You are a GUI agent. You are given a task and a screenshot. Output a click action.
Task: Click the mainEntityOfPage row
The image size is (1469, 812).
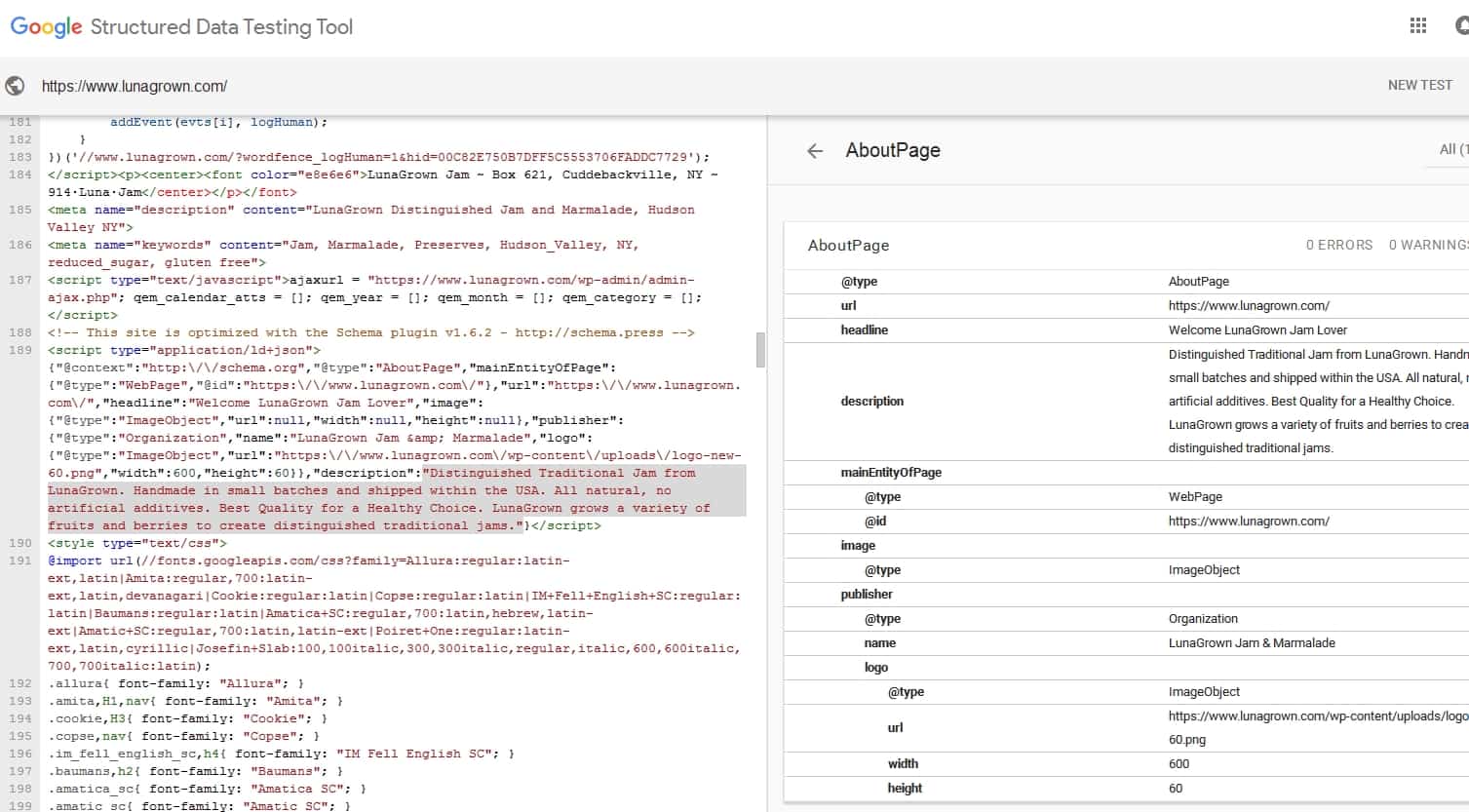[1126, 472]
